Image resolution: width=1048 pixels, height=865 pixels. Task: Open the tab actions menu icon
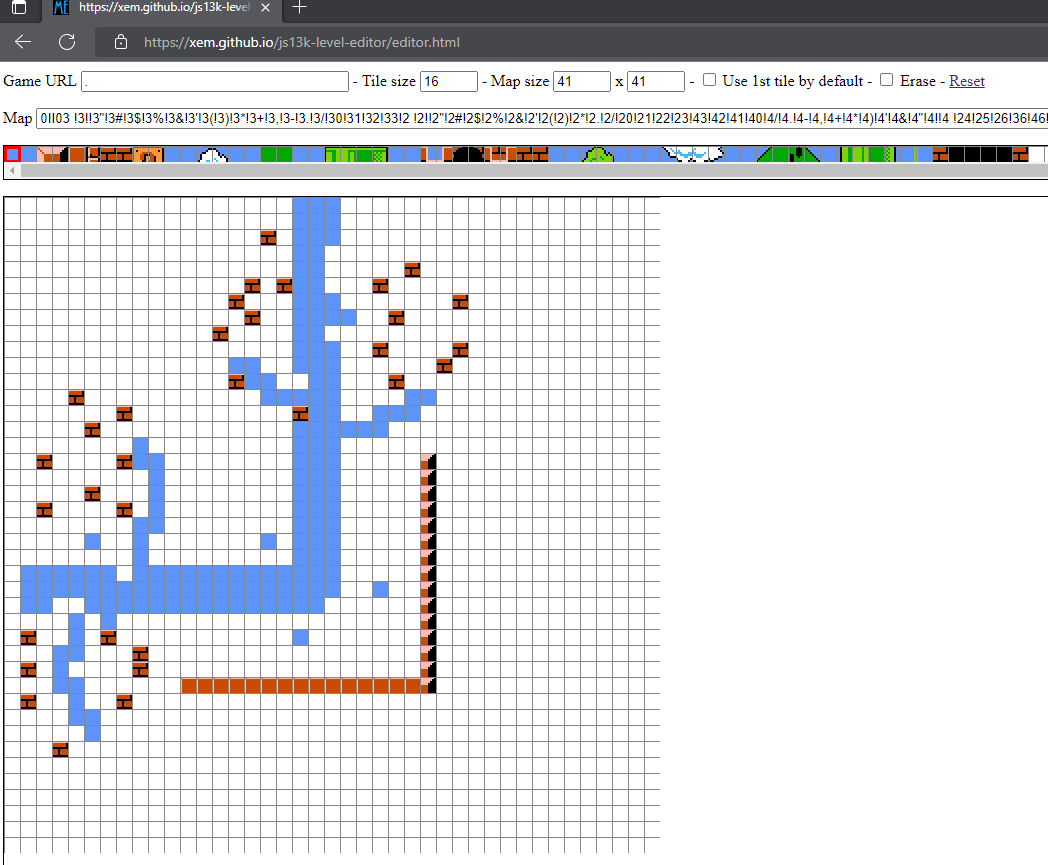pyautogui.click(x=19, y=7)
